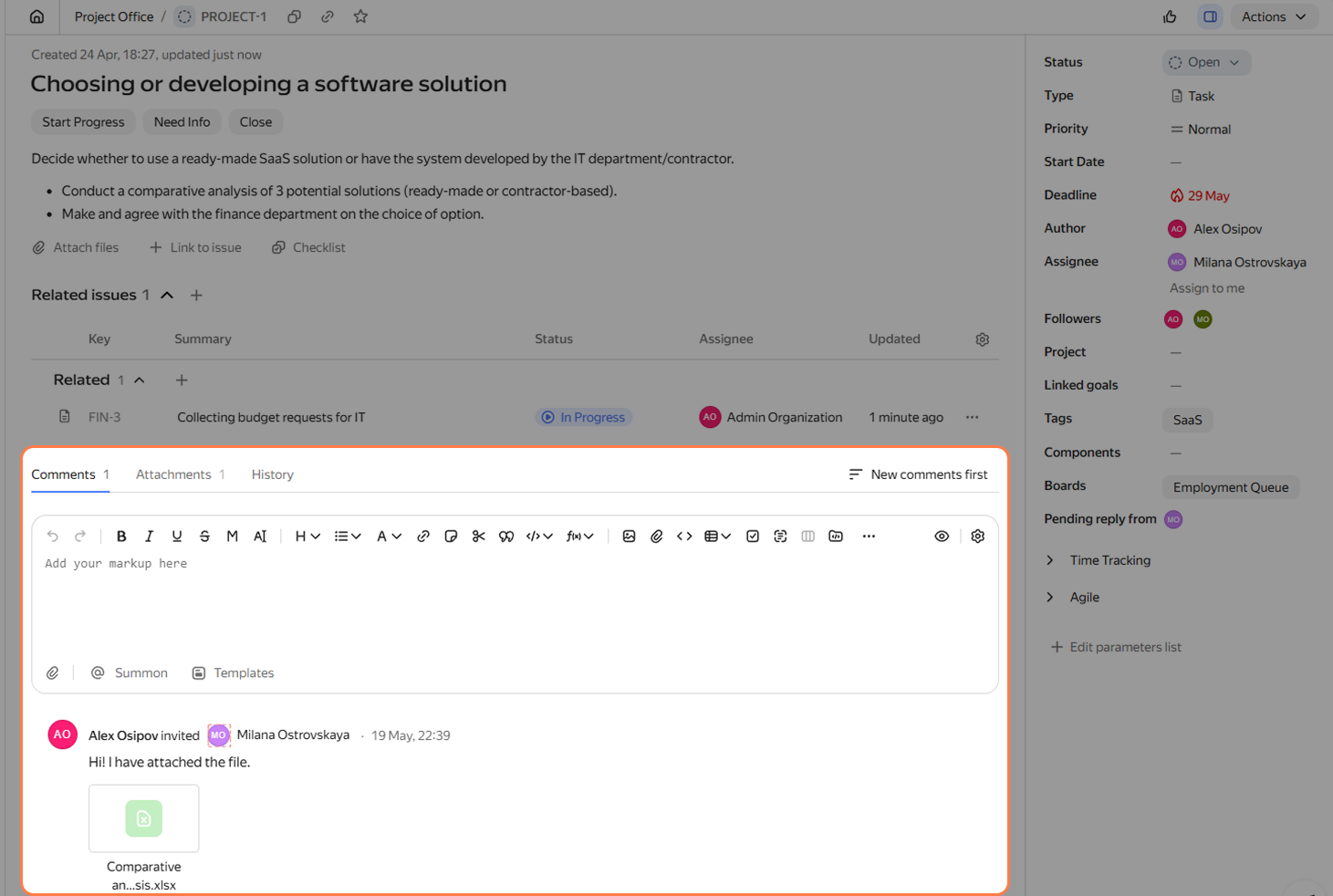This screenshot has width=1333, height=896.
Task: Expand the Agile section
Action: point(1073,598)
